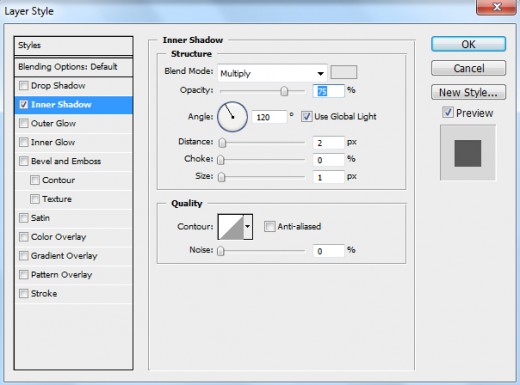Viewport: 520px width, 385px height.
Task: Click the Noise slider handle
Action: 221,251
